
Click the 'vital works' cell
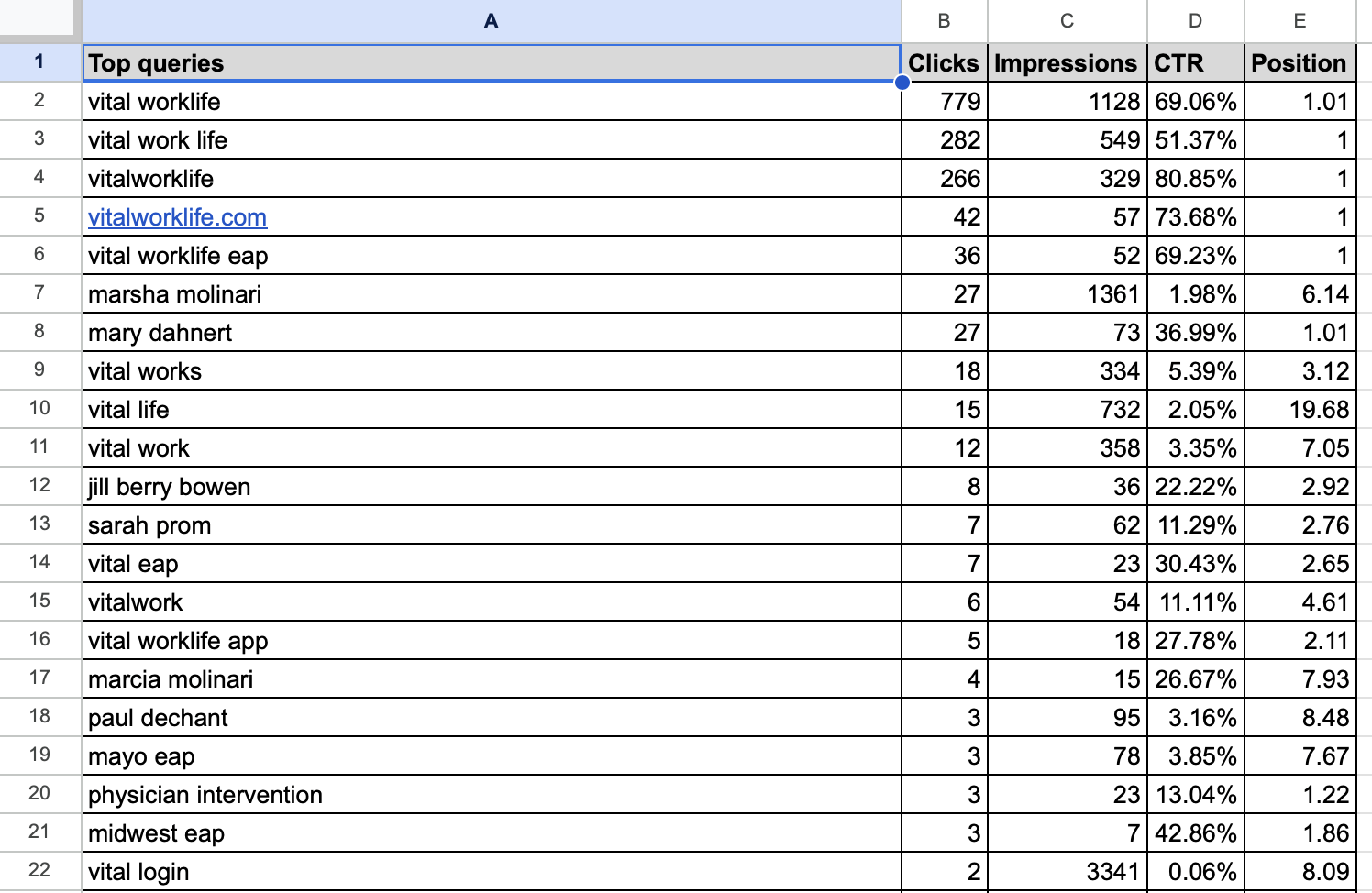click(x=492, y=371)
